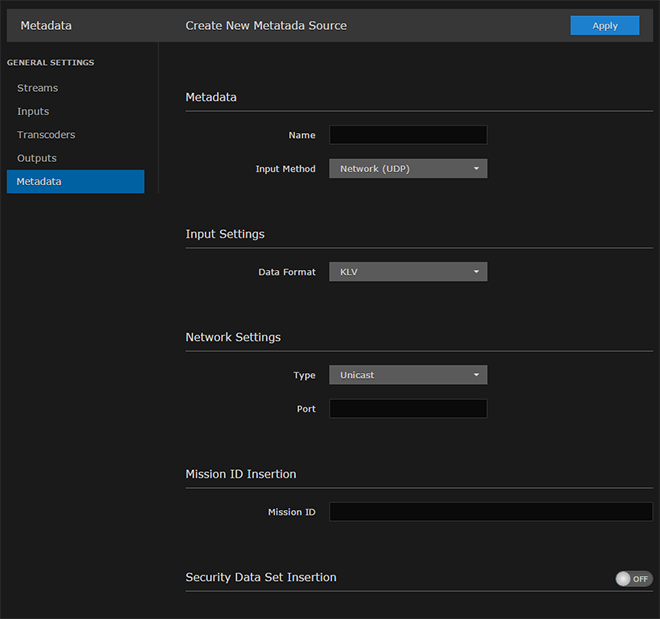This screenshot has width=660, height=619.
Task: Click the Type dropdown arrow icon
Action: click(477, 375)
